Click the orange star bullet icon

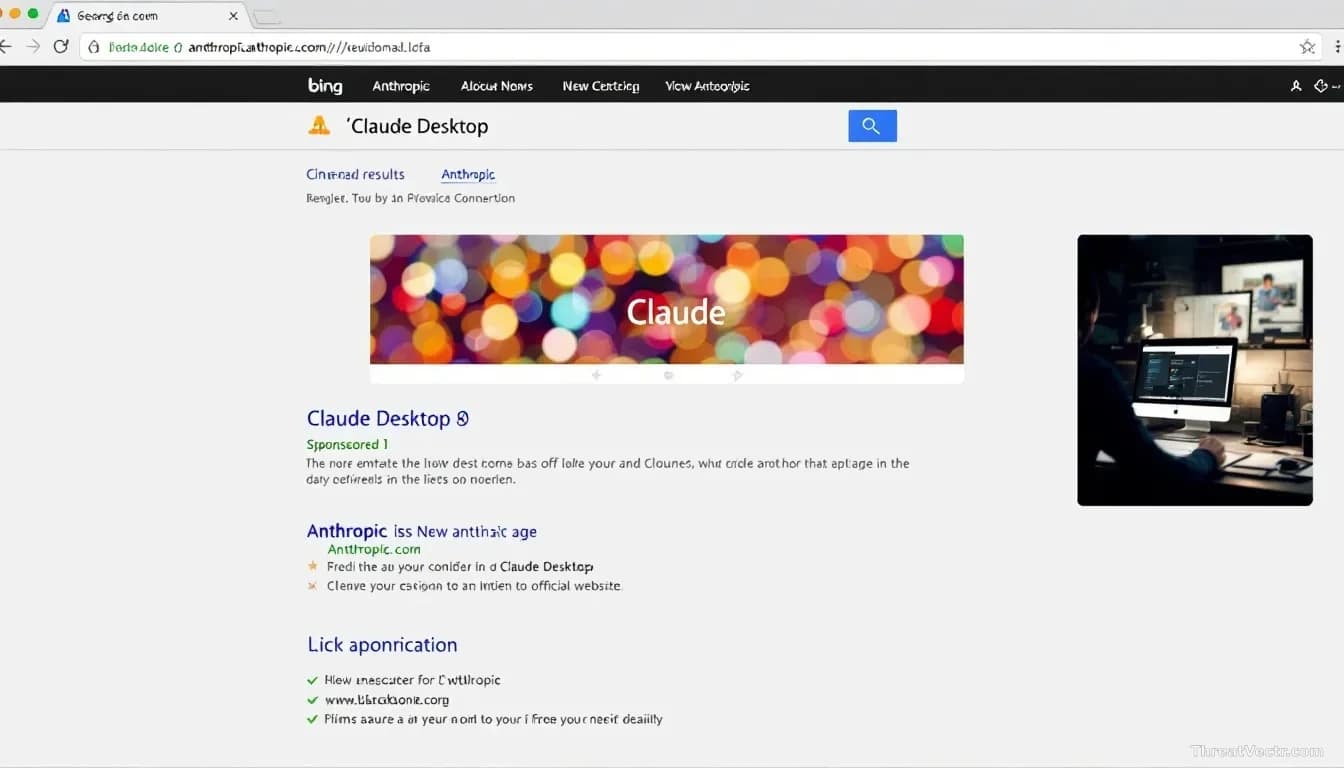313,566
